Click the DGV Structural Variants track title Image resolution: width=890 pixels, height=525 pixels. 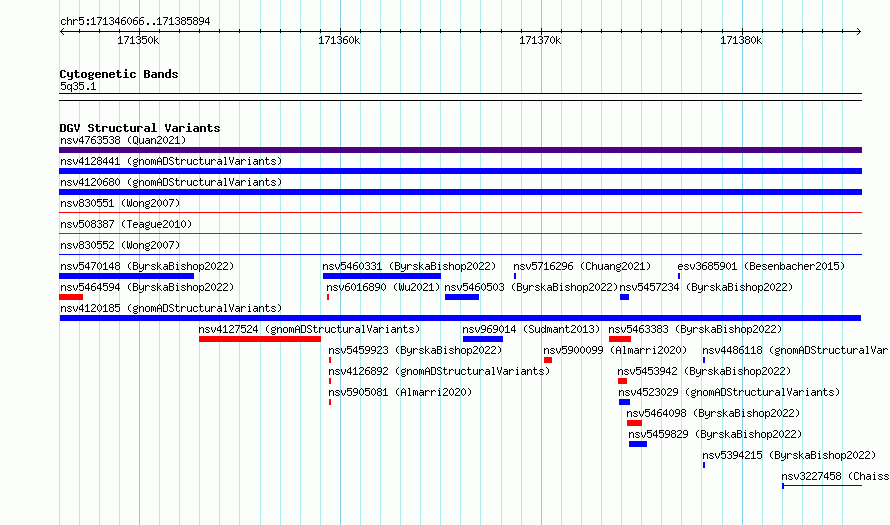pyautogui.click(x=140, y=128)
